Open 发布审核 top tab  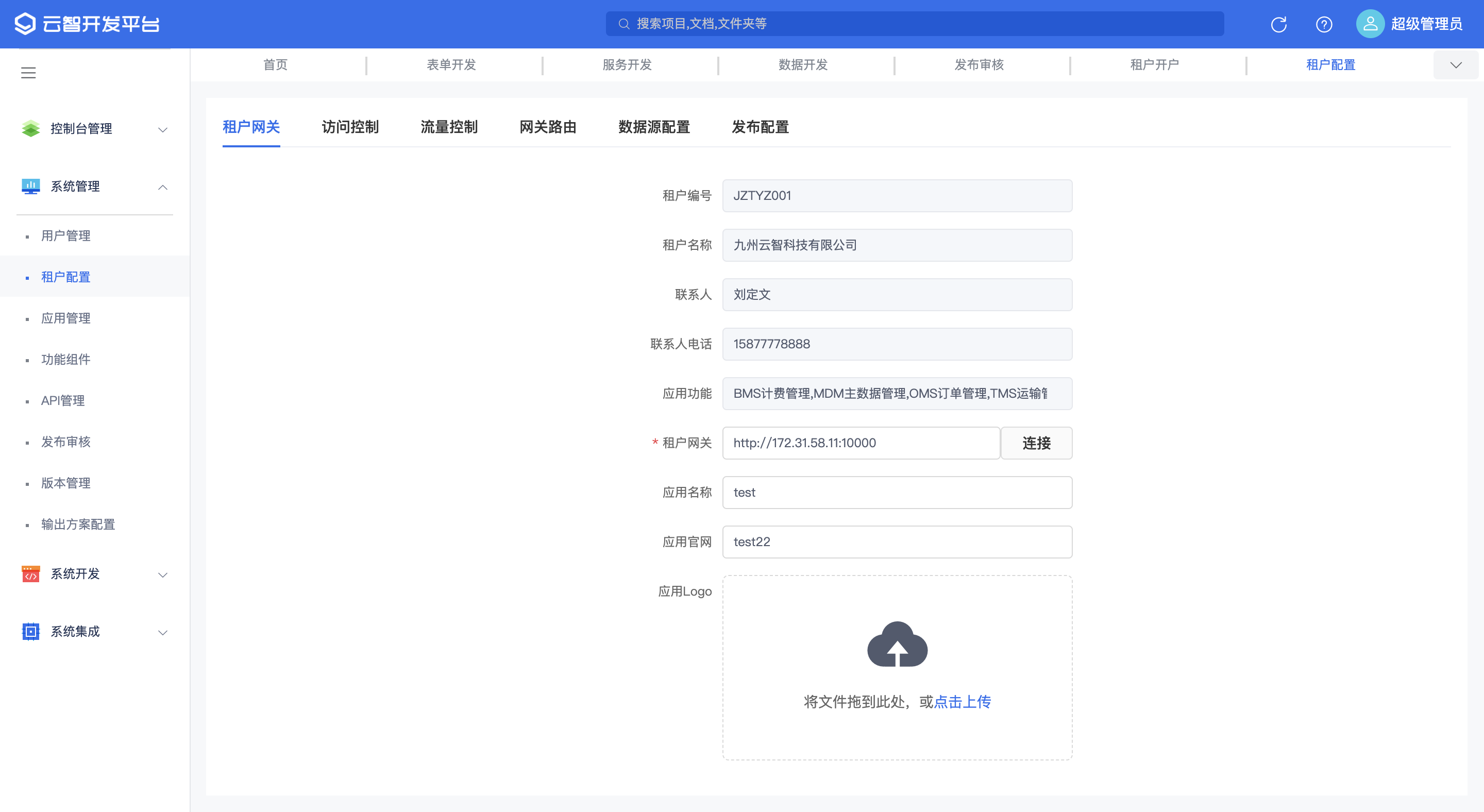tap(979, 65)
